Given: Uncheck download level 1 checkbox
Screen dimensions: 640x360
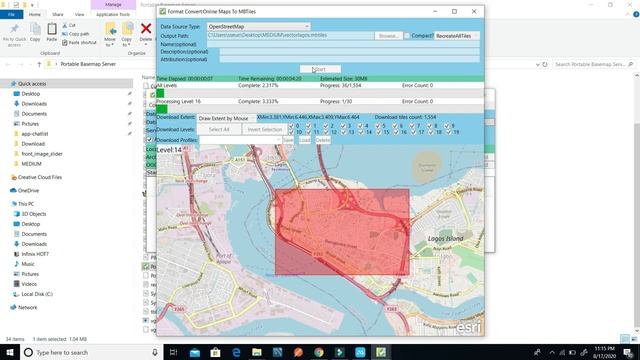Looking at the screenshot, I should pyautogui.click(x=309, y=126).
